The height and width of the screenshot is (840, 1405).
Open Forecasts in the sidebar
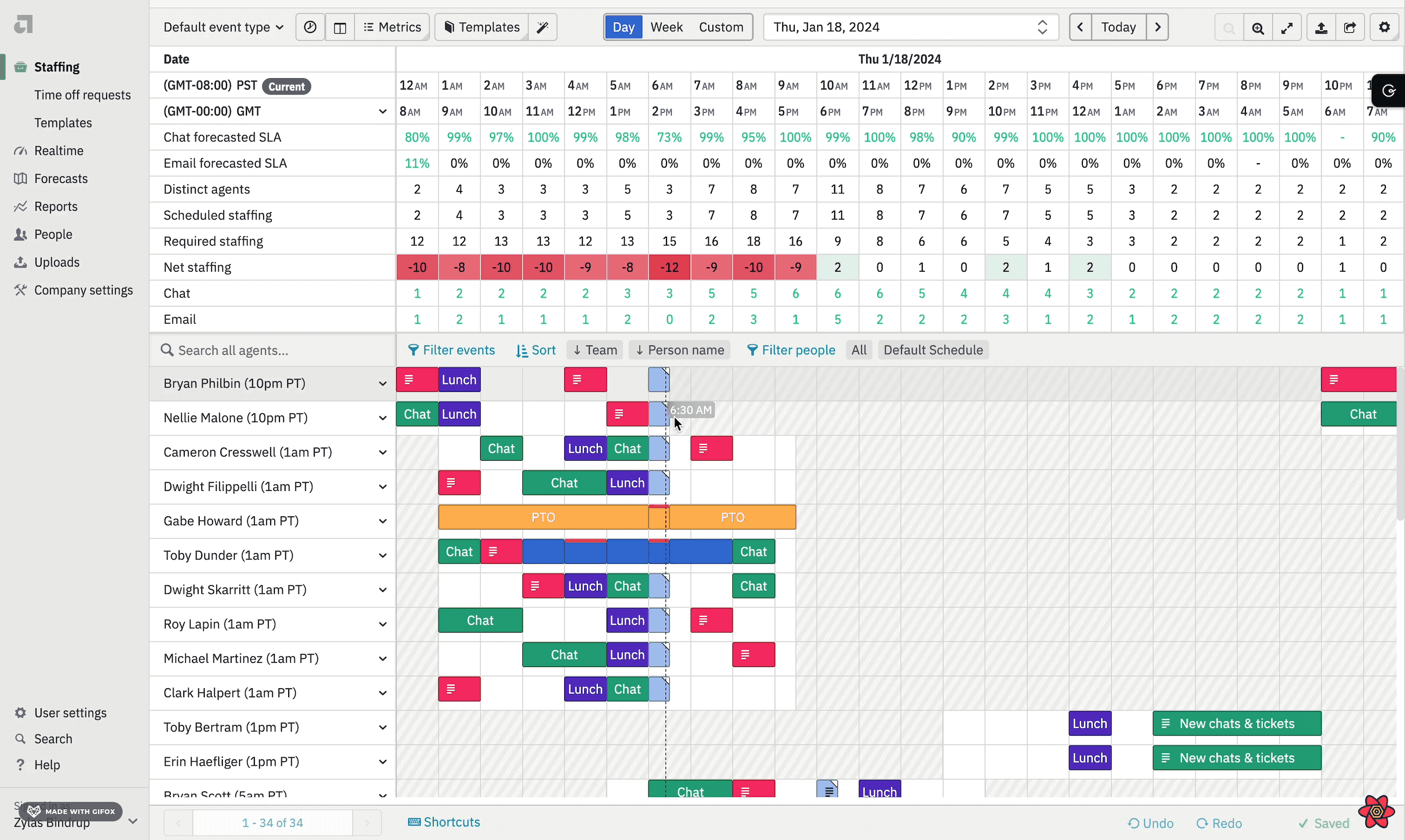tap(61, 178)
